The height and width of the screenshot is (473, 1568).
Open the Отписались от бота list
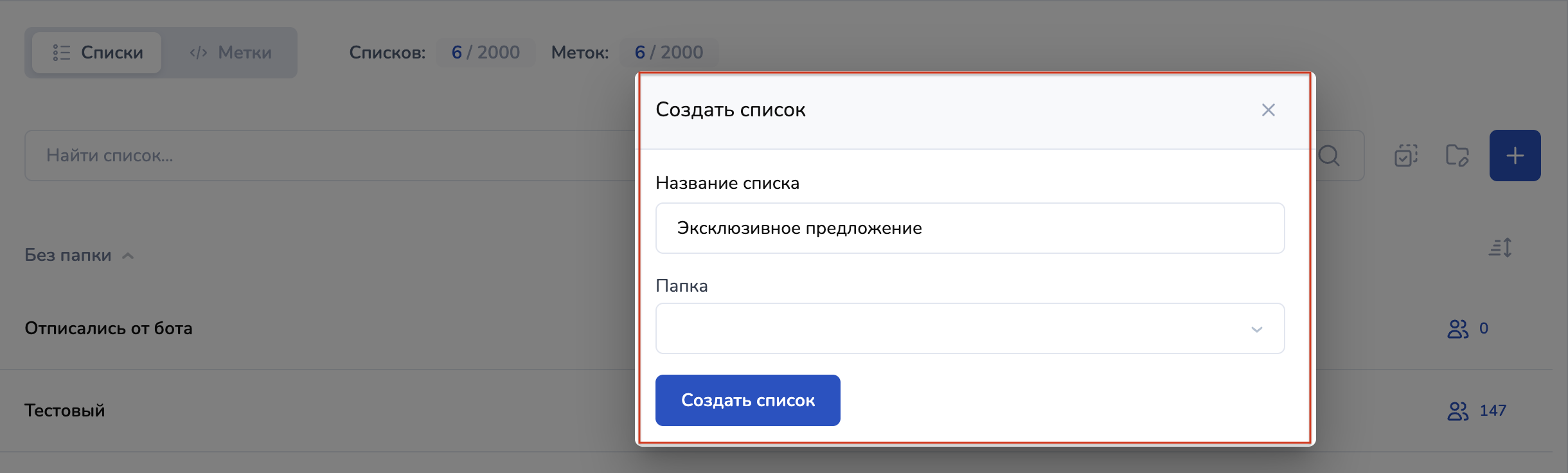coord(109,328)
